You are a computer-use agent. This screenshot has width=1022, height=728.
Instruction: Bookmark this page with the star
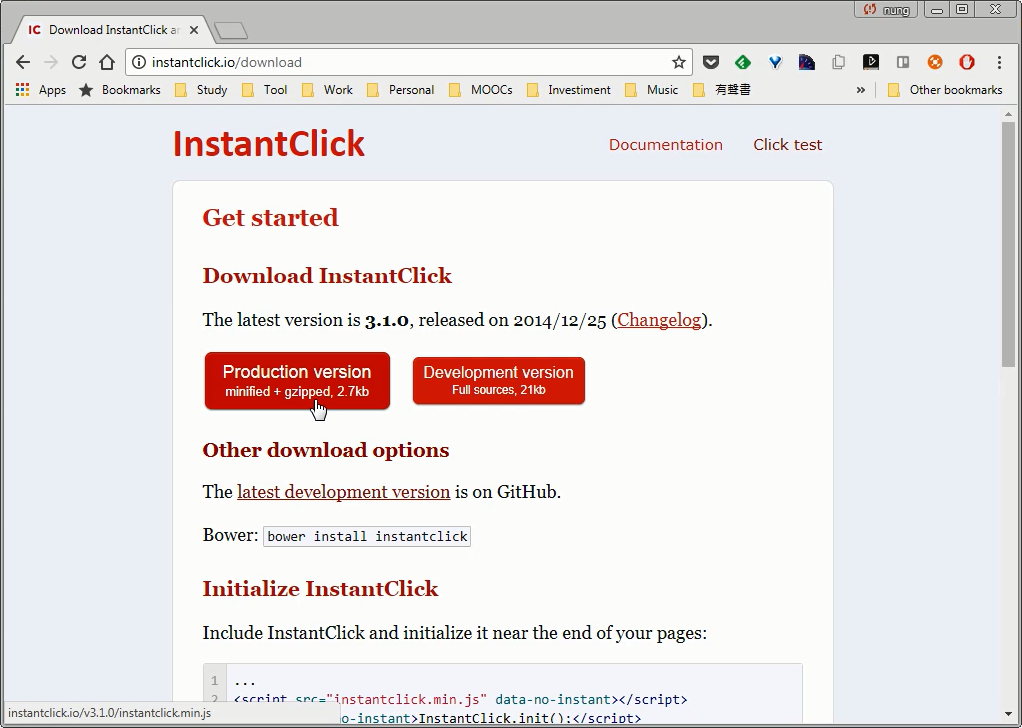pyautogui.click(x=679, y=62)
